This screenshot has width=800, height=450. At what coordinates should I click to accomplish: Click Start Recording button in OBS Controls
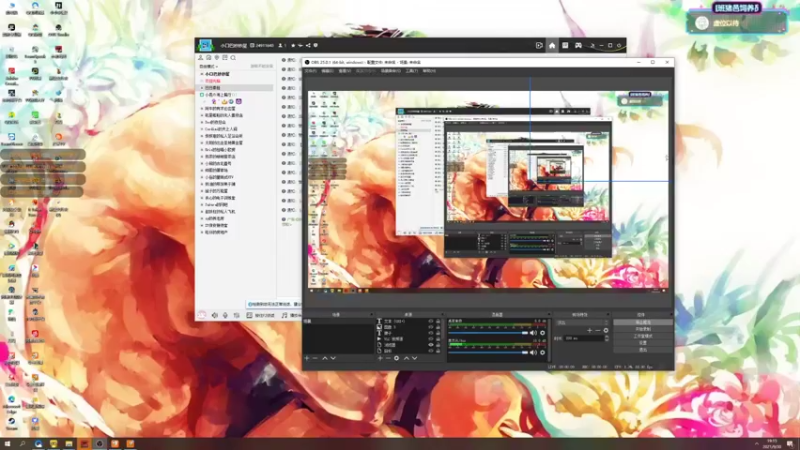pos(642,329)
